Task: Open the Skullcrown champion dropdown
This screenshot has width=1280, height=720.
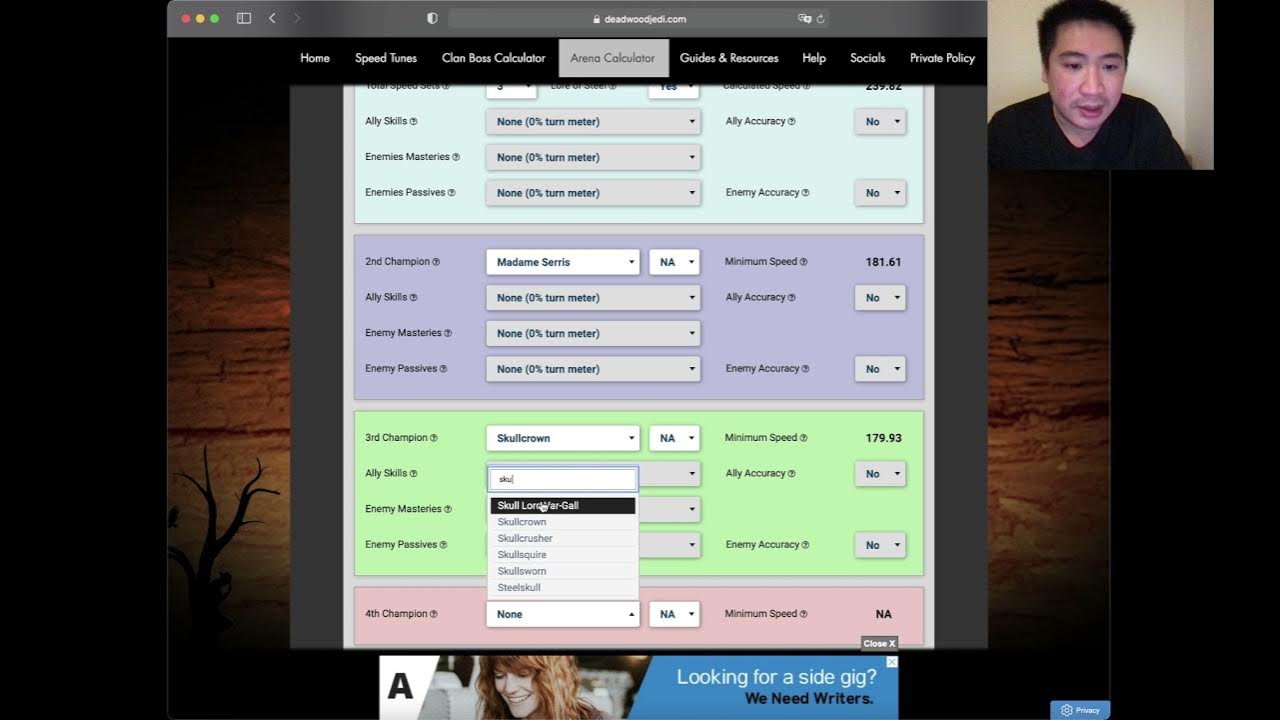Action: [x=562, y=438]
